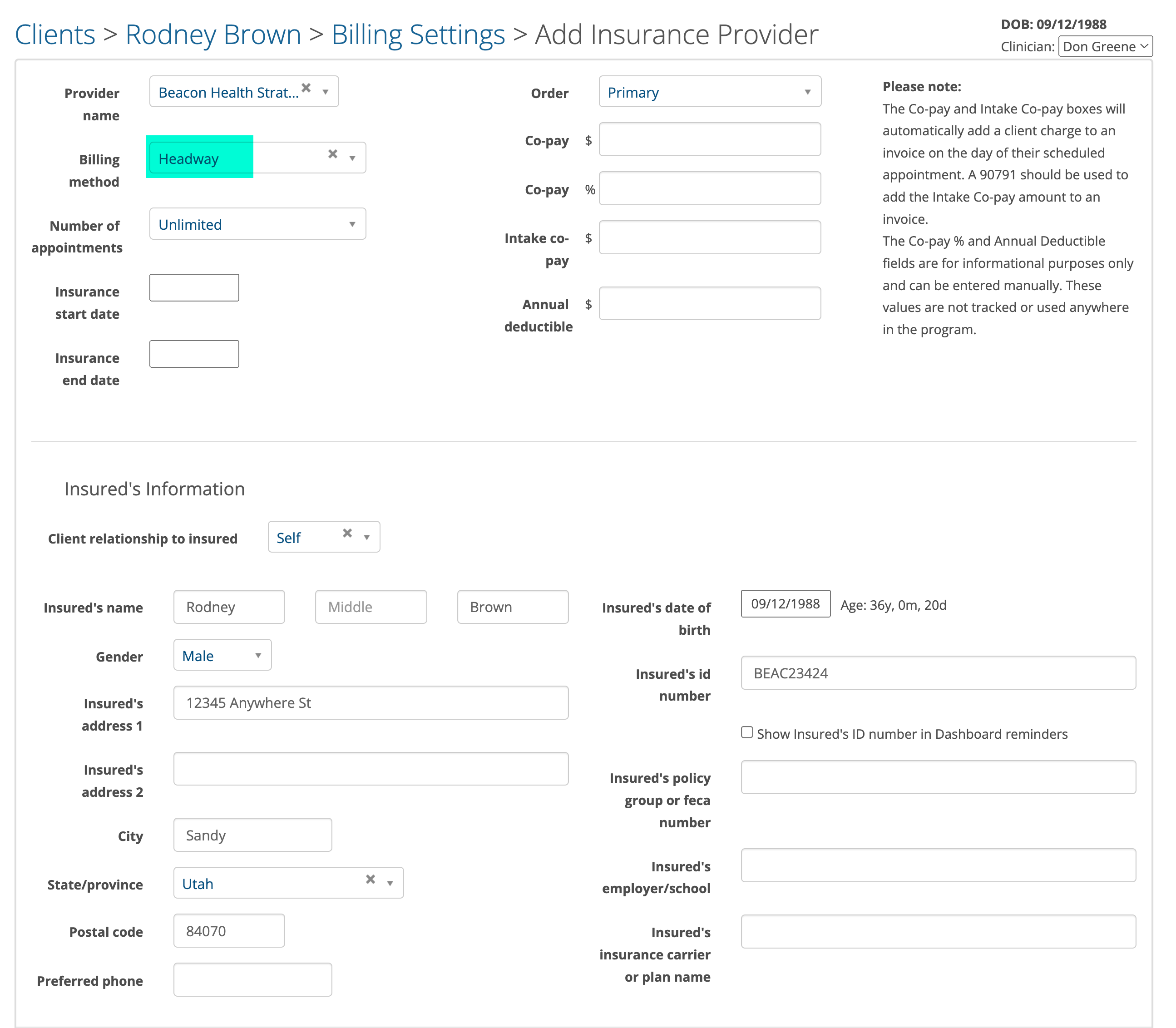Viewport: 1176px width, 1028px height.
Task: Click the Annual deductible field
Action: 709,303
